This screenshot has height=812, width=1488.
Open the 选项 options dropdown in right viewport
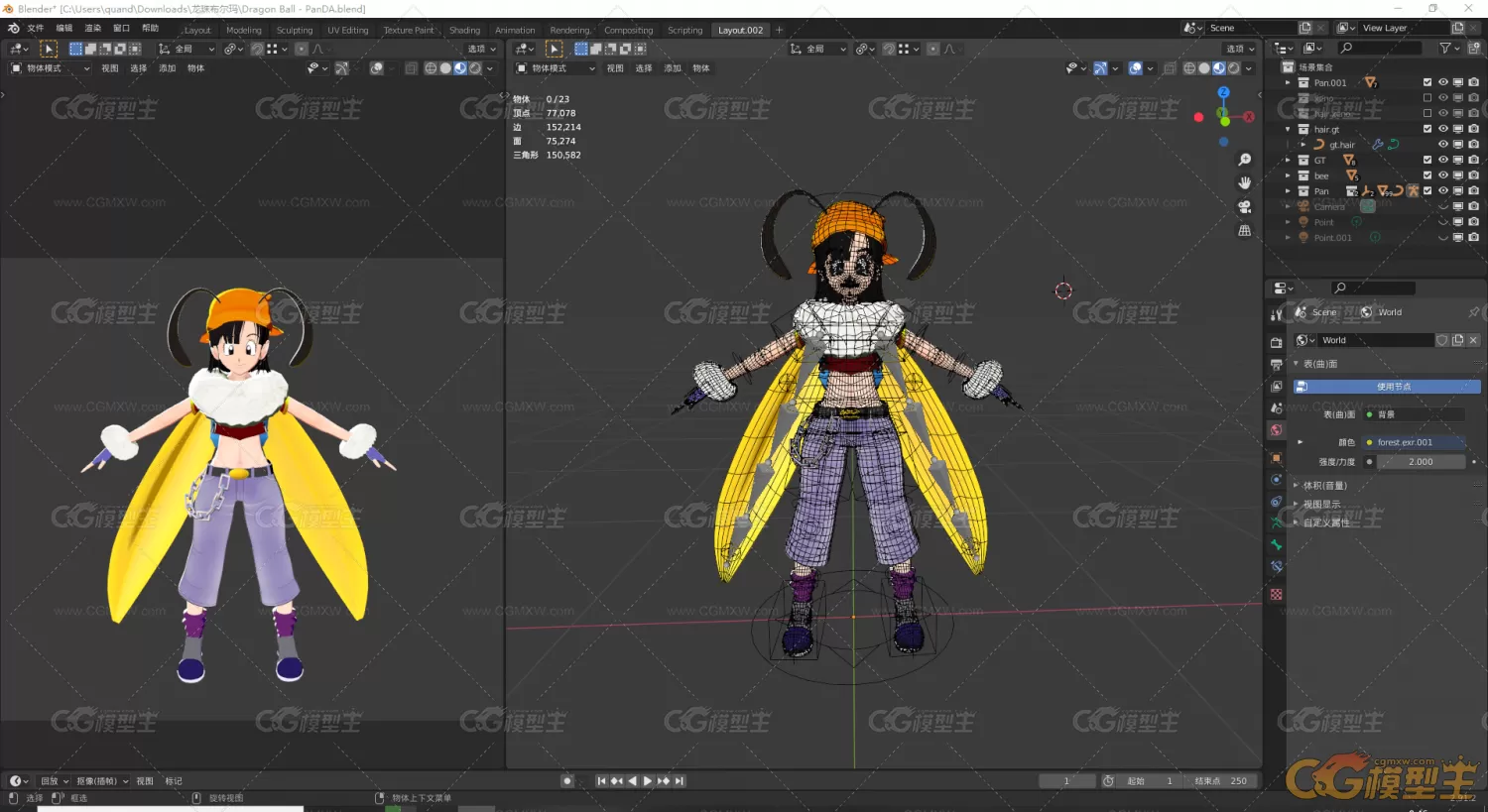tap(1240, 49)
